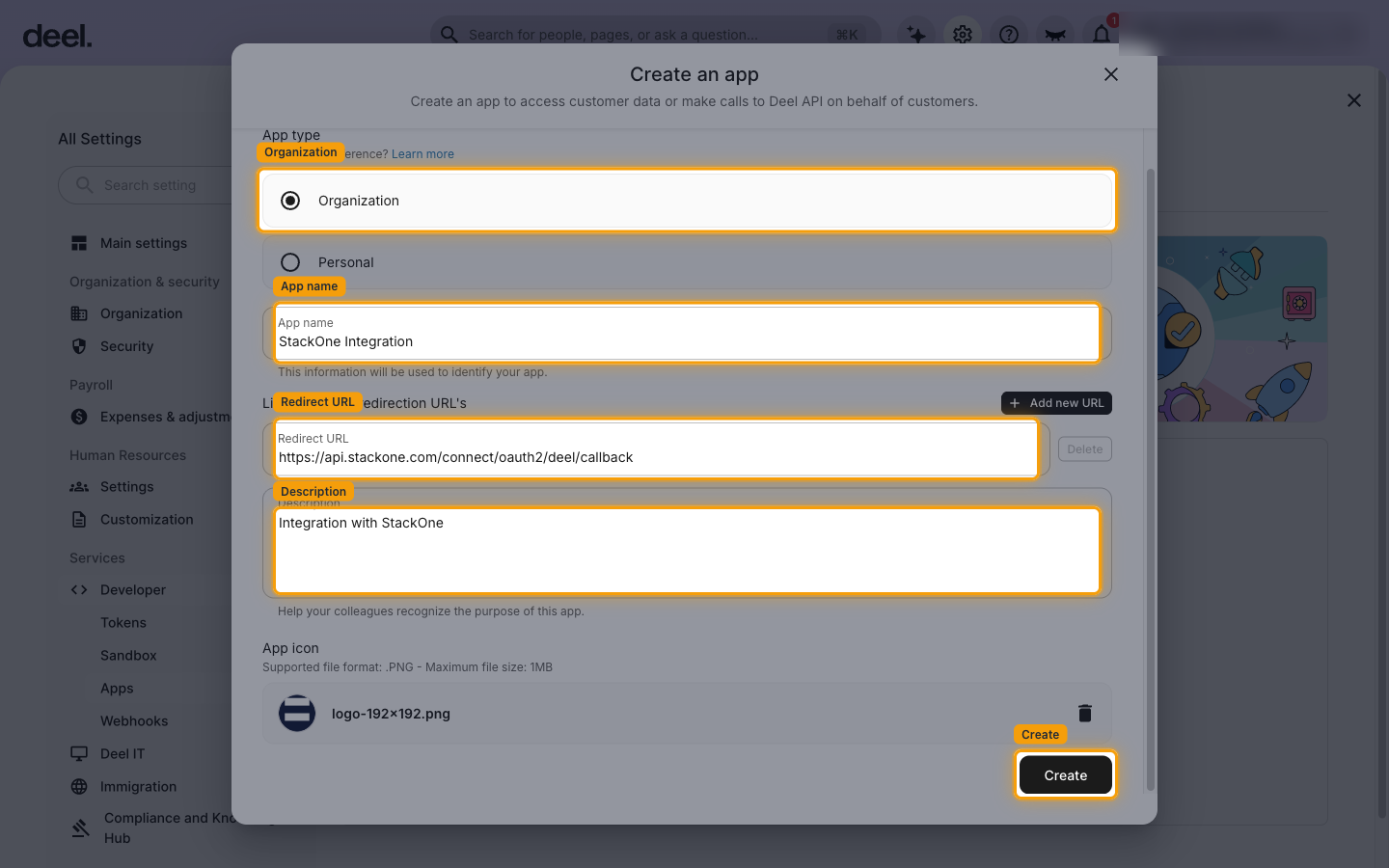Focus the top search bar
Viewport: 1389px width, 868px height.
coord(656,35)
